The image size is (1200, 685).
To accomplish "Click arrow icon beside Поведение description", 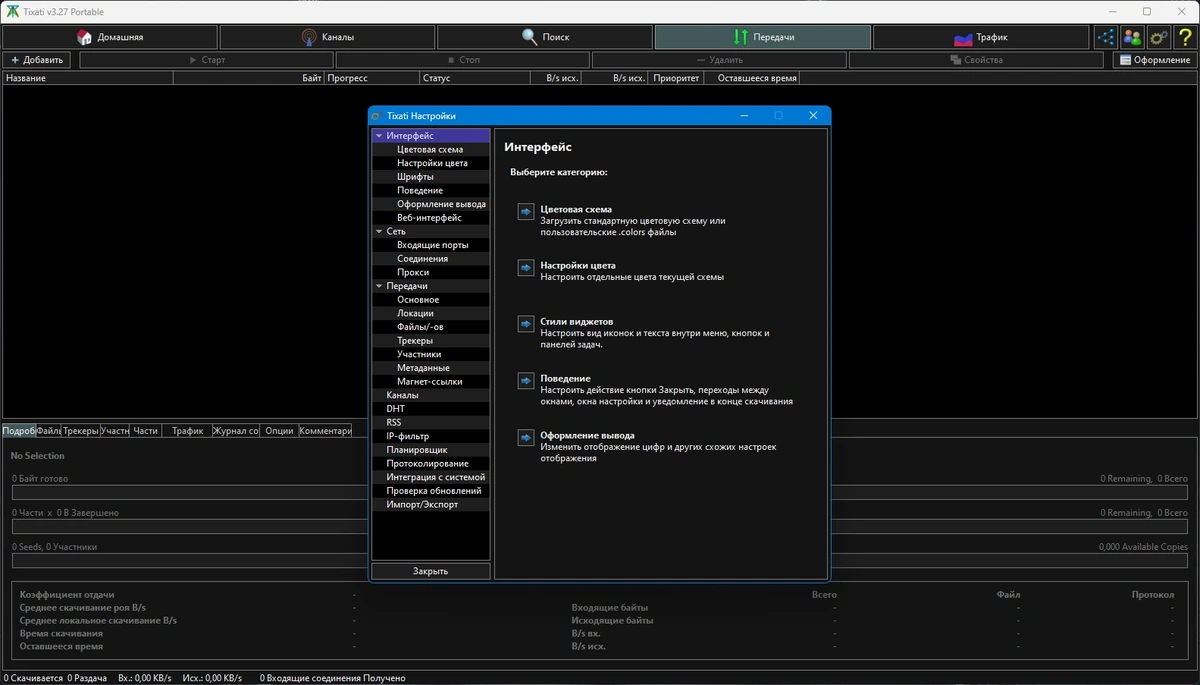I will point(526,381).
